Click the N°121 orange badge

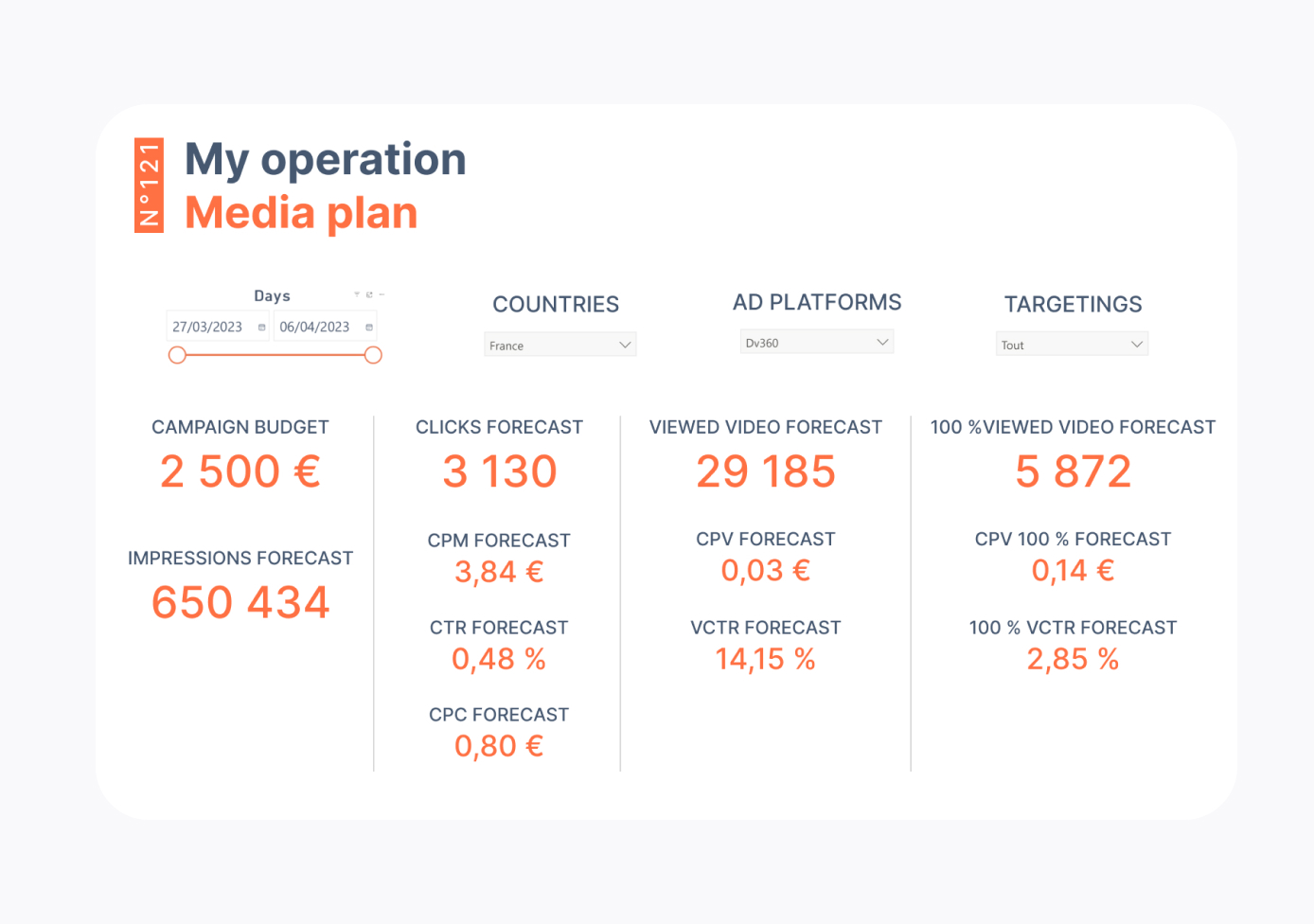click(149, 186)
